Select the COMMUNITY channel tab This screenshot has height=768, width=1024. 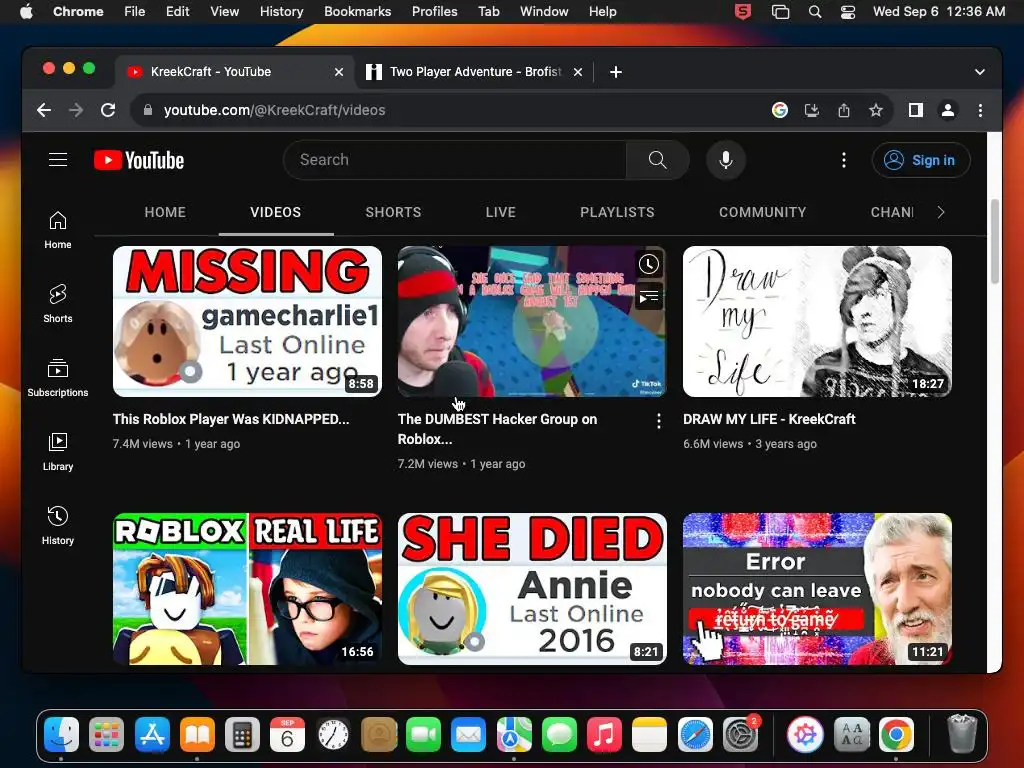click(x=762, y=212)
